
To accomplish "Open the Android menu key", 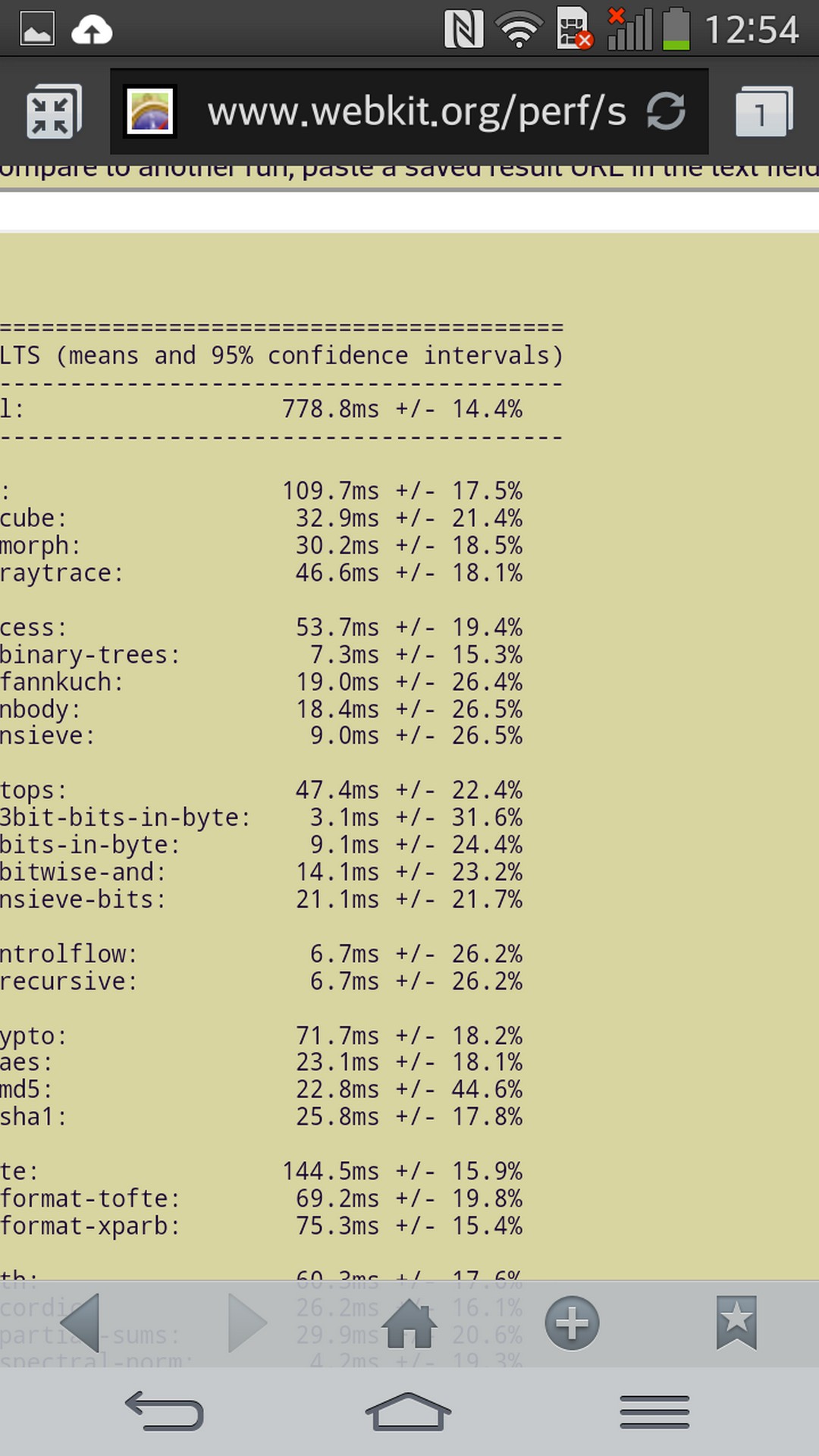I will (654, 1412).
